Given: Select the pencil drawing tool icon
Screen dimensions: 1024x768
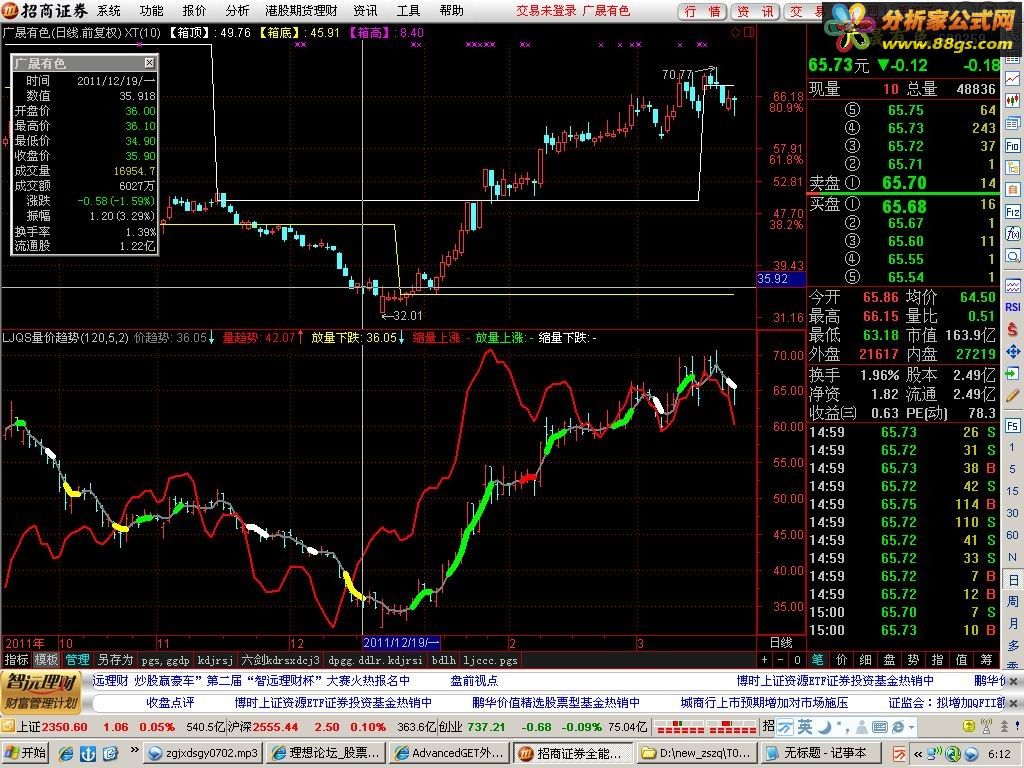Looking at the screenshot, I should [1012, 396].
